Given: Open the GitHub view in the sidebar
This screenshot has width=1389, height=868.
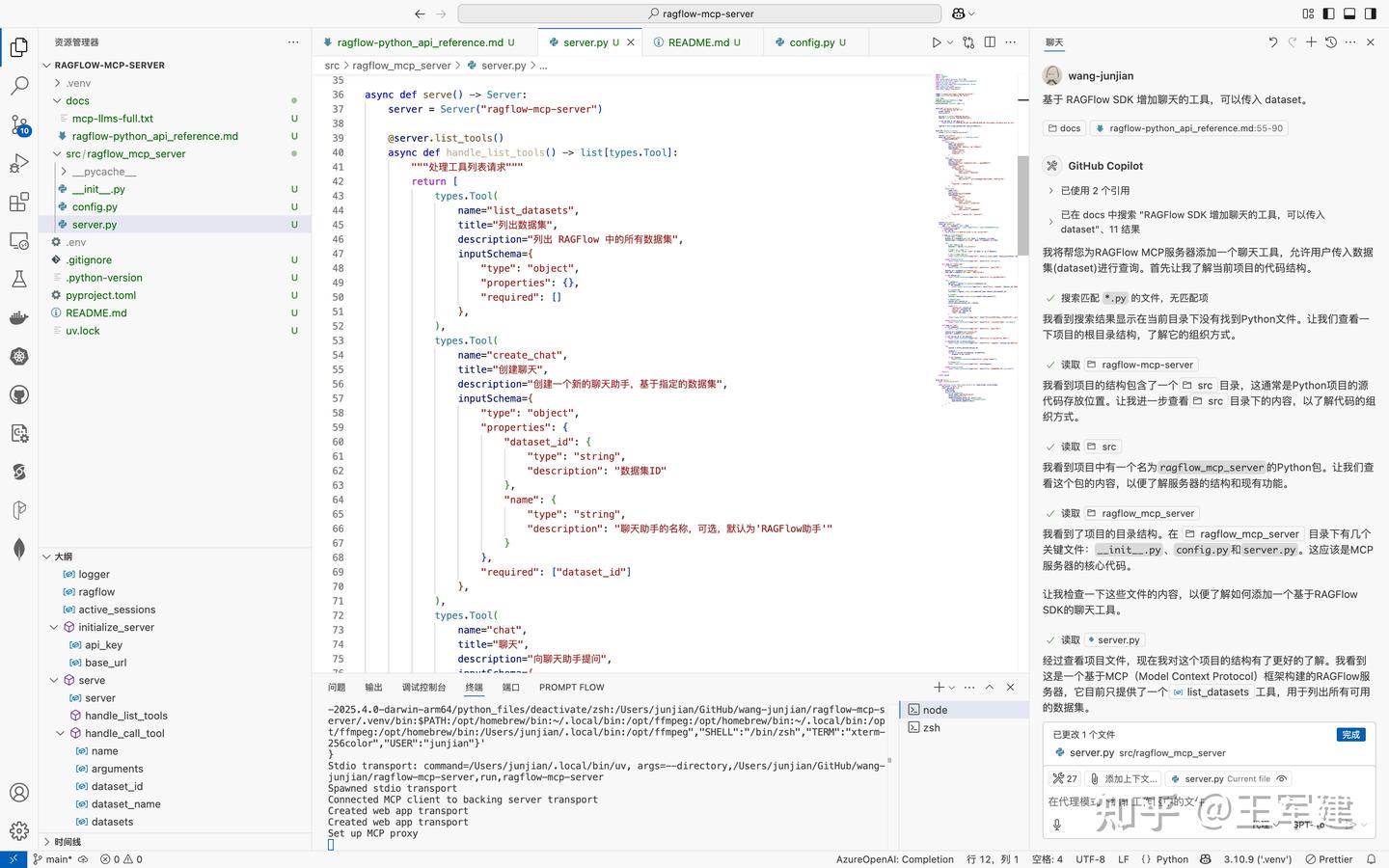Looking at the screenshot, I should point(18,394).
